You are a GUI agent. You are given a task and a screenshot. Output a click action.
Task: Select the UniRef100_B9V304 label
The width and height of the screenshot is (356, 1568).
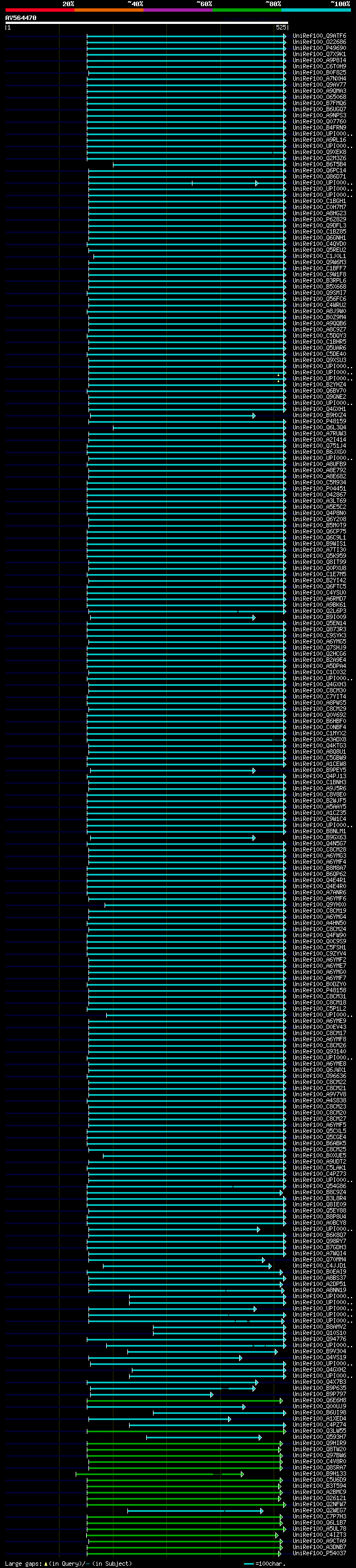coord(319,1351)
